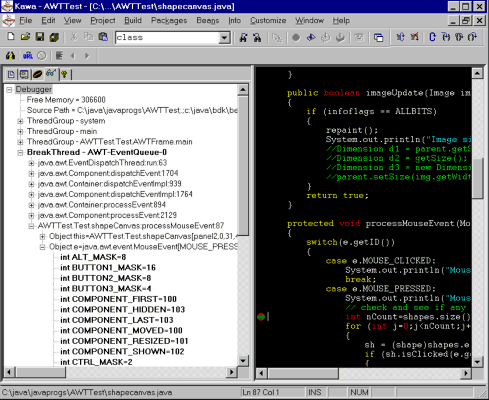Open the Project menu

point(103,21)
